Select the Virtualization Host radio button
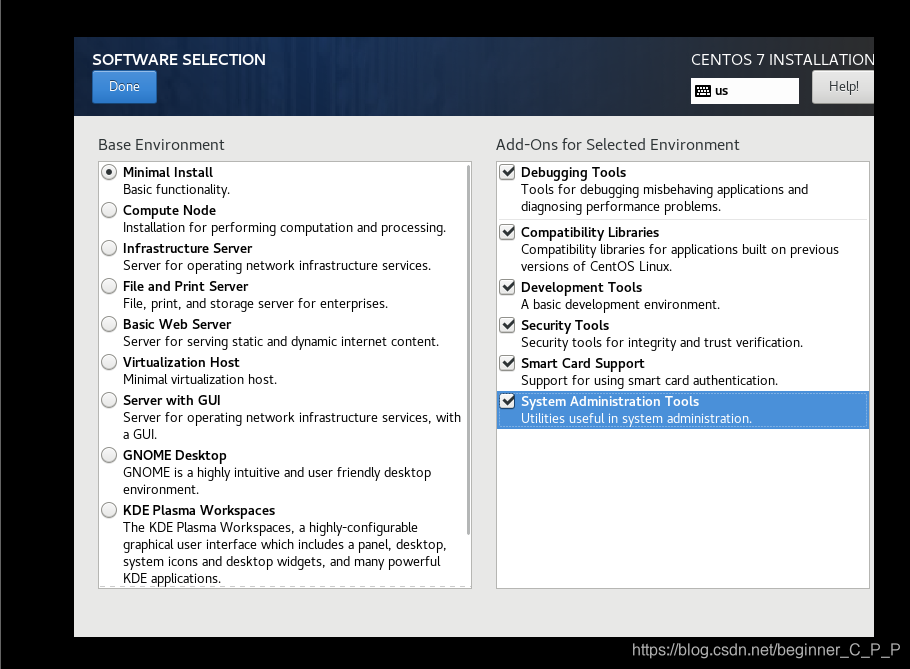Image resolution: width=910 pixels, height=669 pixels. (x=109, y=362)
